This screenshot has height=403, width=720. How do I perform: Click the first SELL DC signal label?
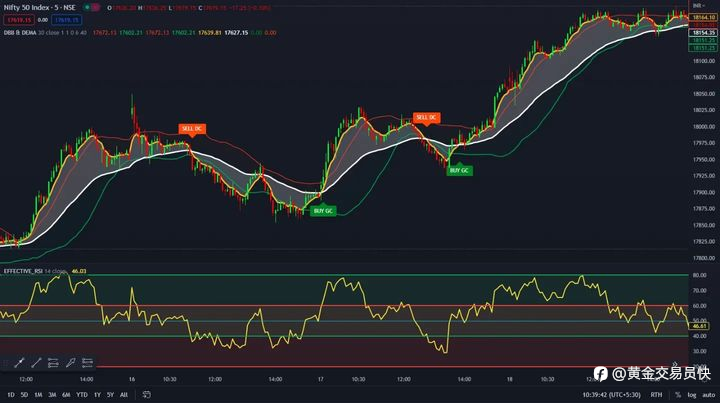tap(192, 129)
